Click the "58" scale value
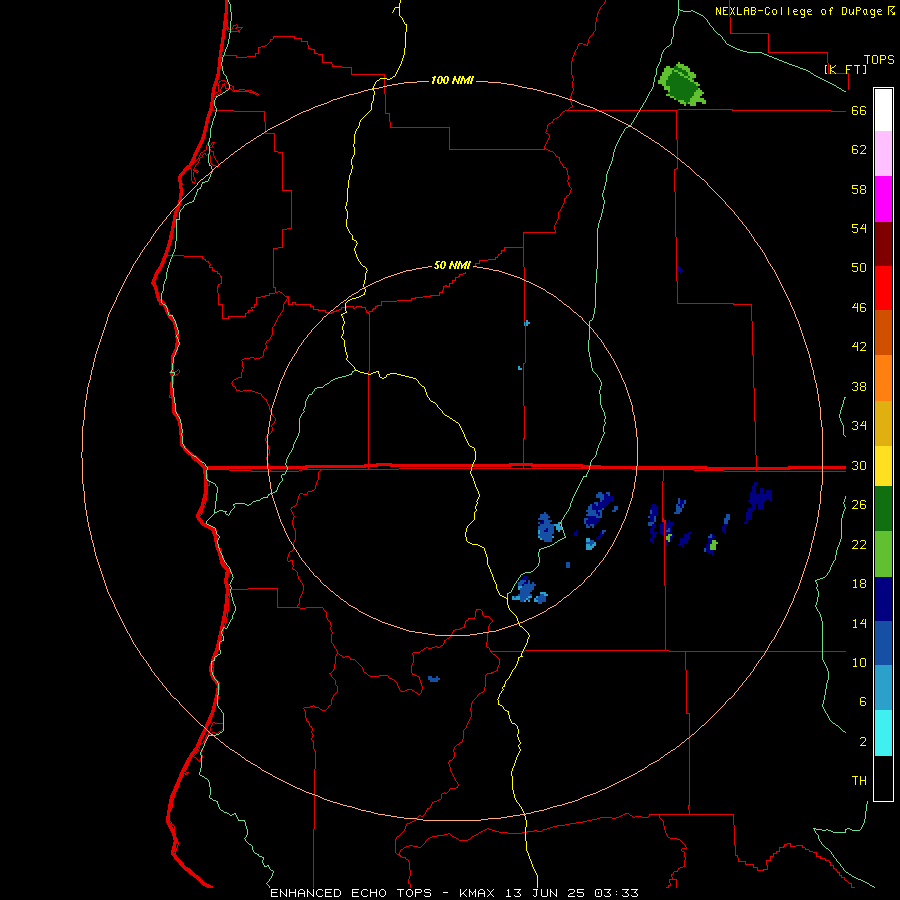The width and height of the screenshot is (900, 900). [x=859, y=189]
